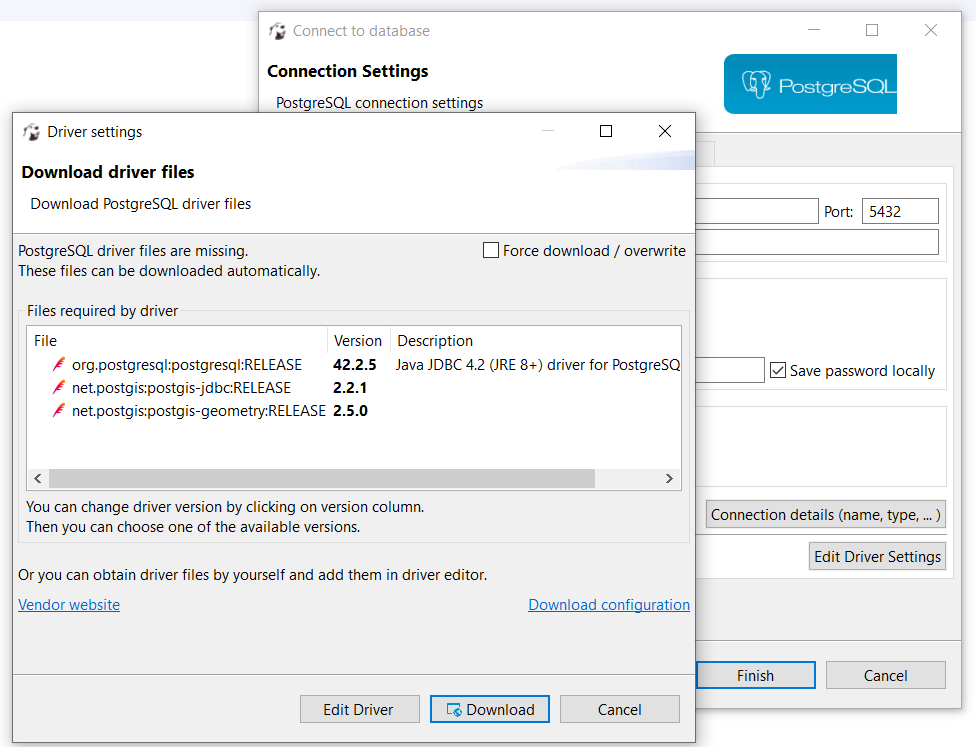Change version 42.2.5 of postgresql driver
This screenshot has height=747, width=976.
[355, 365]
